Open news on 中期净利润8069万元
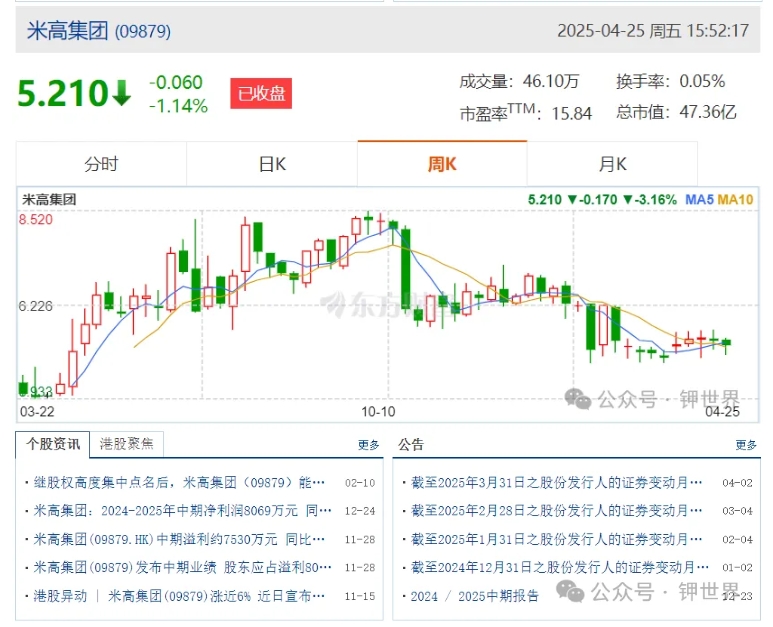Viewport: 773px width, 627px height. (182, 511)
